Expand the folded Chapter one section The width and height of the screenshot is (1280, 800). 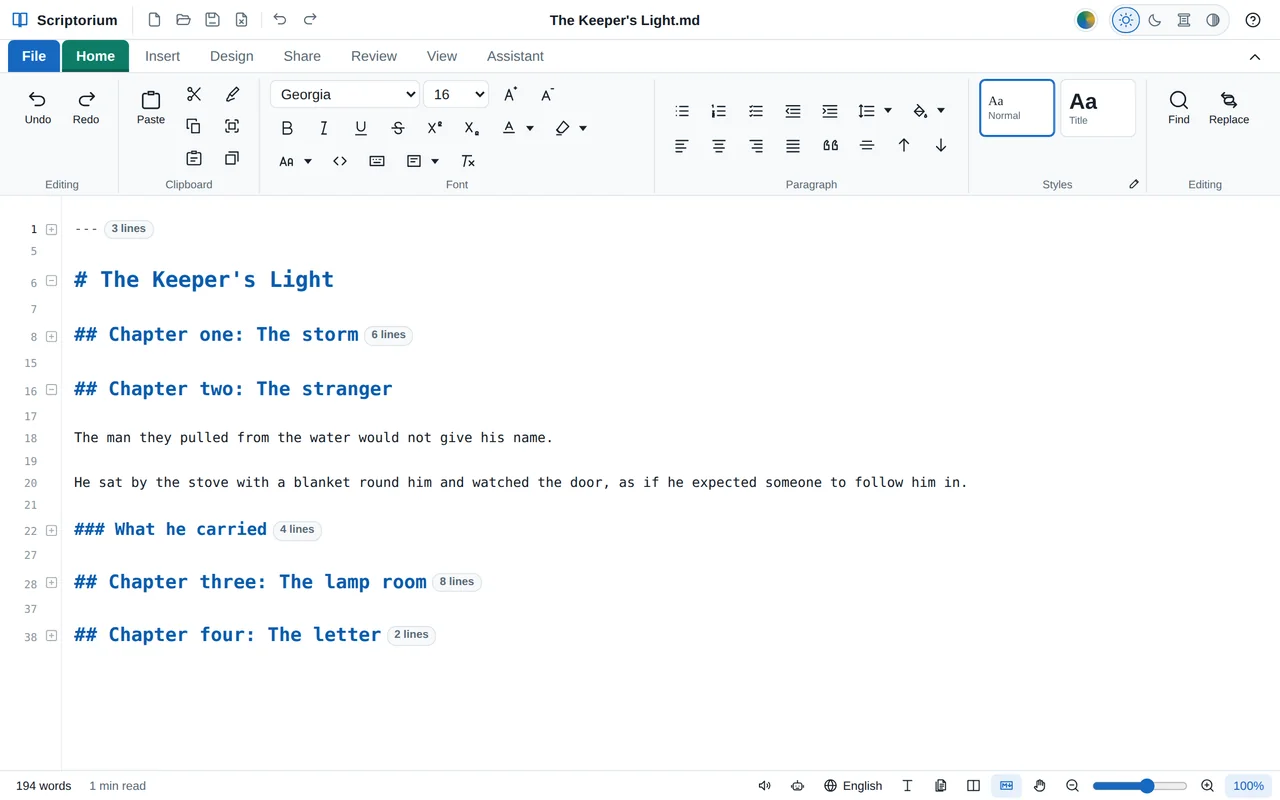pos(52,337)
